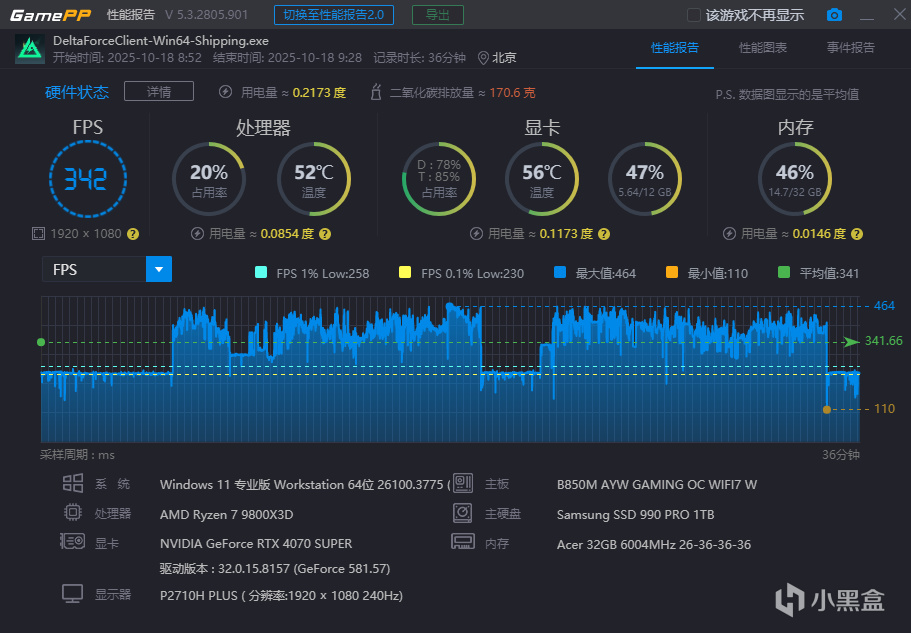Click the text Samsung SSD 990 PRO 1TB
The width and height of the screenshot is (911, 633).
[636, 515]
